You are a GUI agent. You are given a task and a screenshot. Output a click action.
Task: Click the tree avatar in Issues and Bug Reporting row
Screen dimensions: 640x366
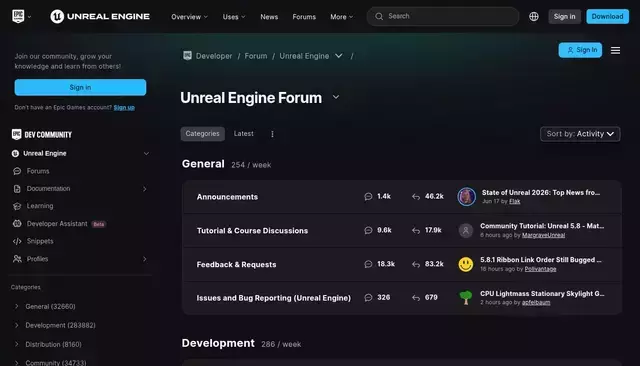[466, 298]
